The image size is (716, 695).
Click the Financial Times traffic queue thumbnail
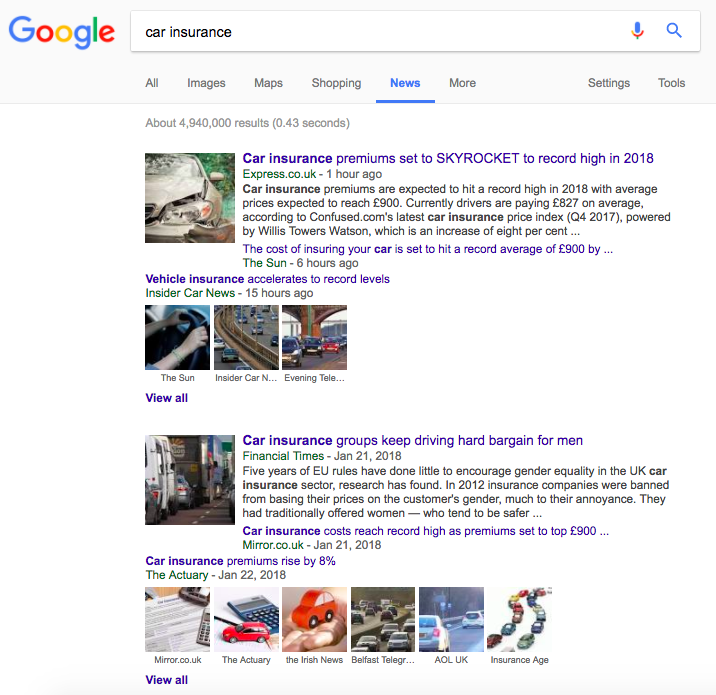coord(190,480)
